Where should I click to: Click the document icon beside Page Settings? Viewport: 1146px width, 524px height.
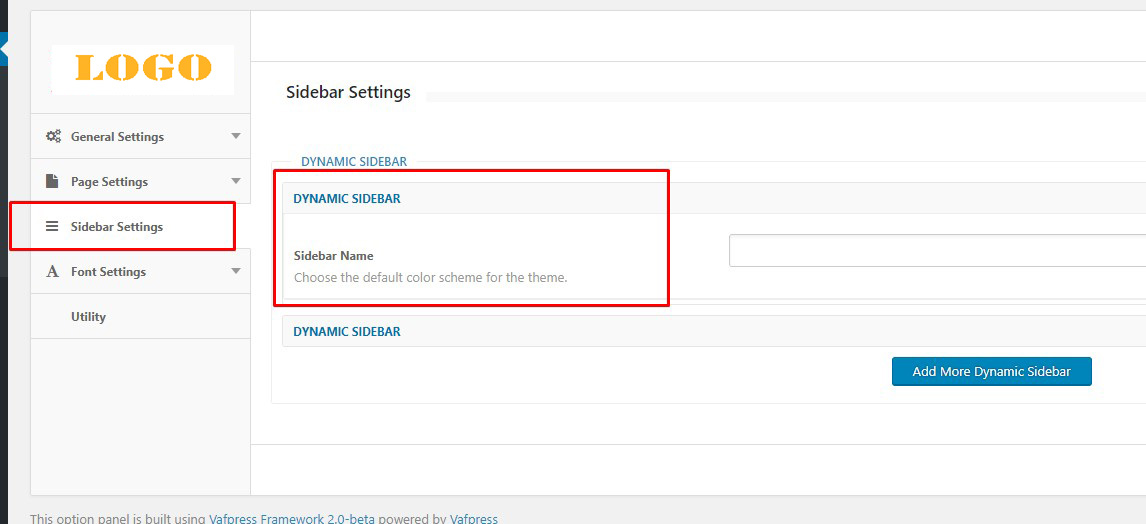53,182
